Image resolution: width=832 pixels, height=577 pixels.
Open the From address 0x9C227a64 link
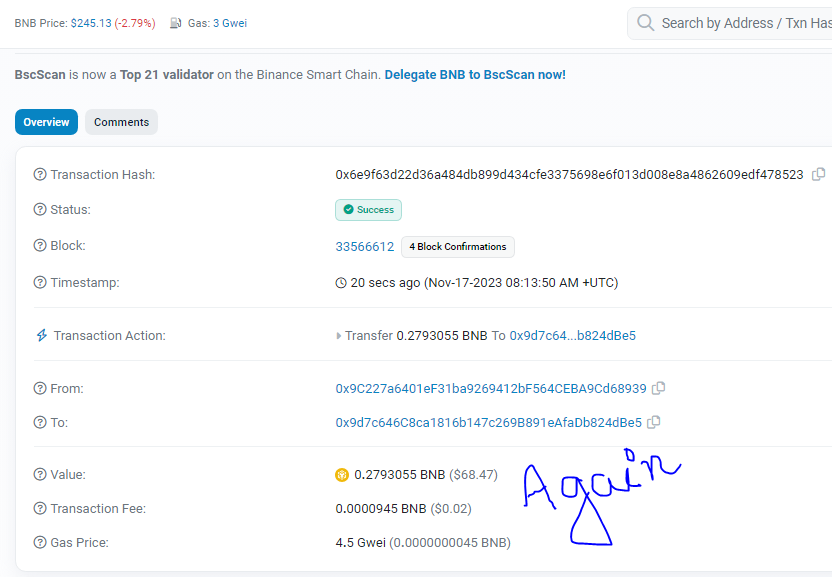(491, 389)
